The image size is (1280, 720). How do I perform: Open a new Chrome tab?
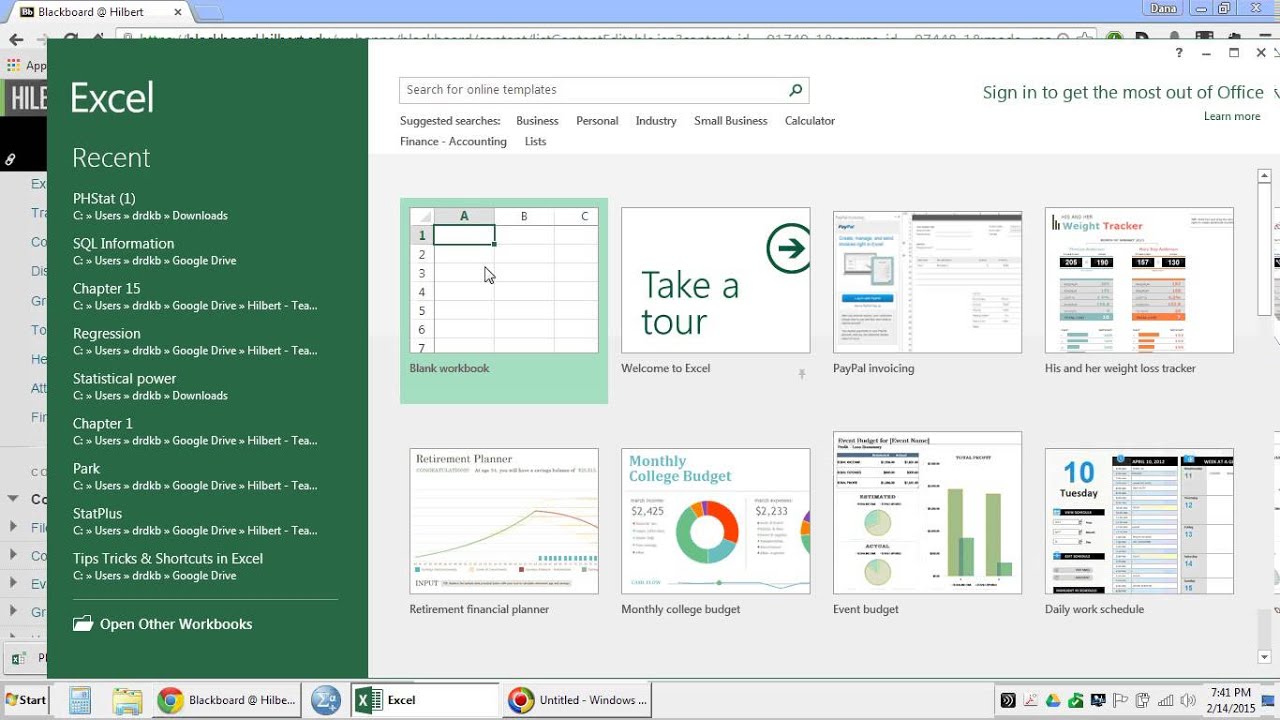click(x=208, y=13)
